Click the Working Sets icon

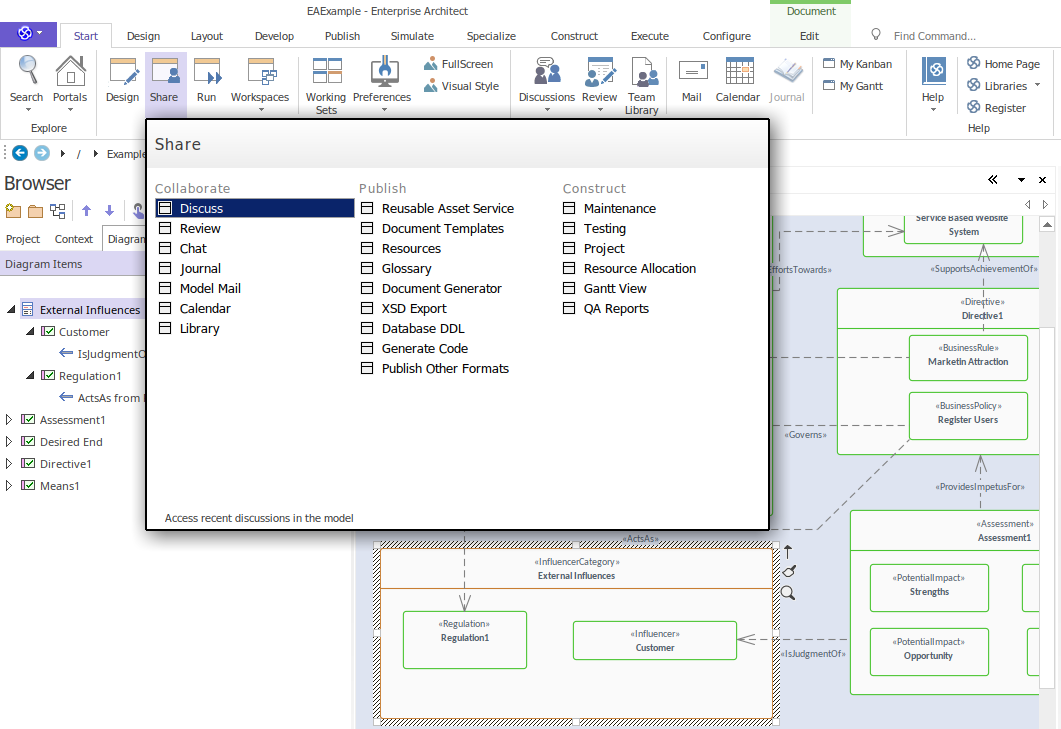(x=326, y=72)
